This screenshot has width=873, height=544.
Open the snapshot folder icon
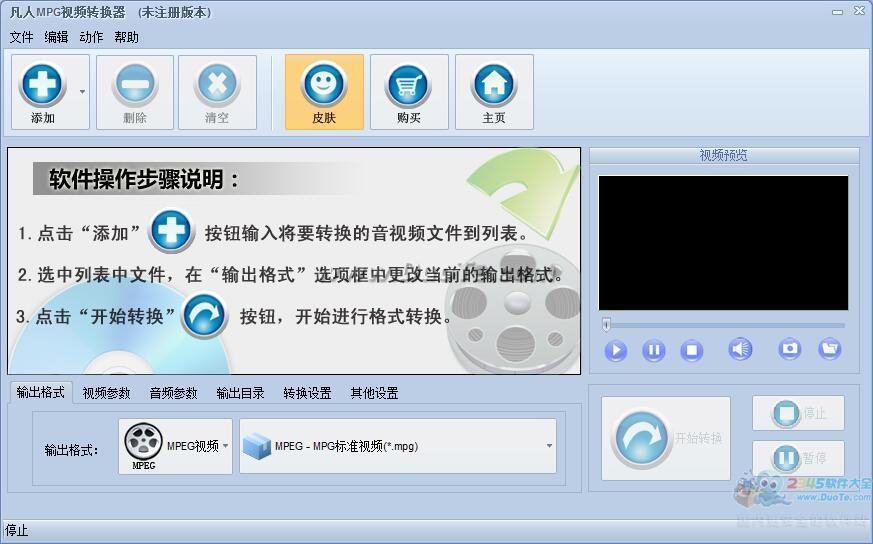click(x=830, y=349)
